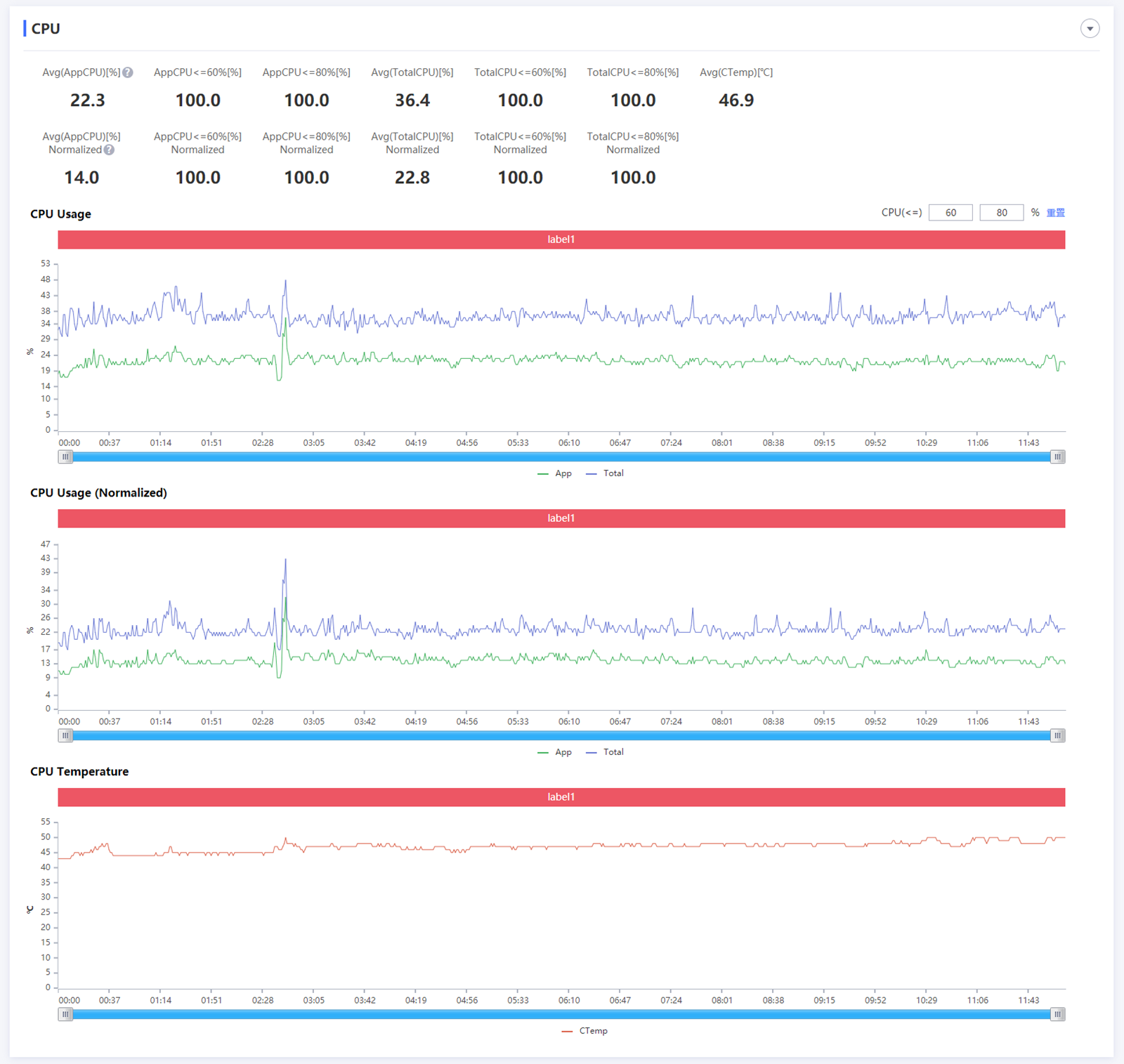This screenshot has width=1124, height=1064.
Task: Click left zoom handle of CPU Usage slider
Action: [65, 457]
